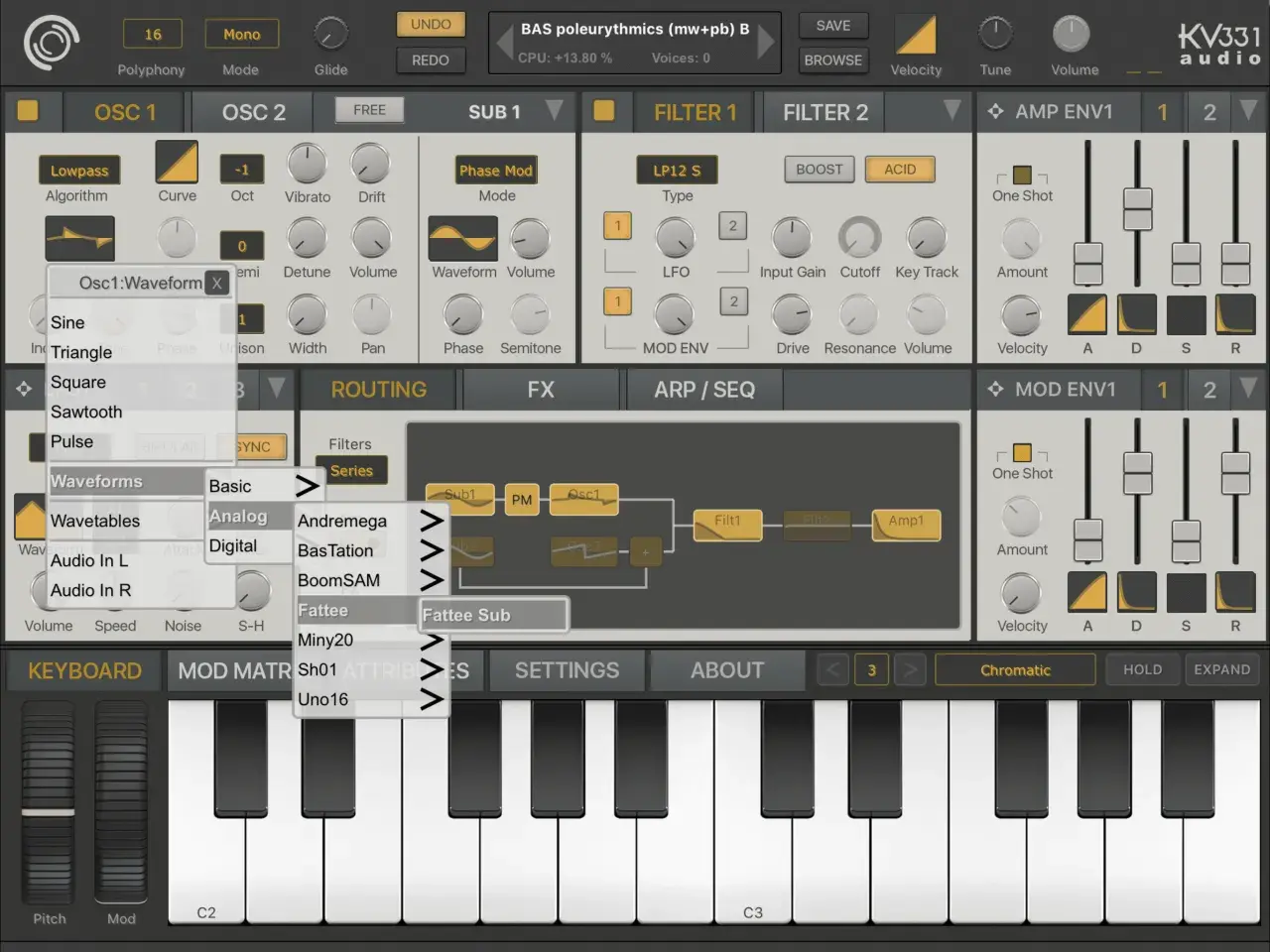Click the REDO button

tap(431, 59)
